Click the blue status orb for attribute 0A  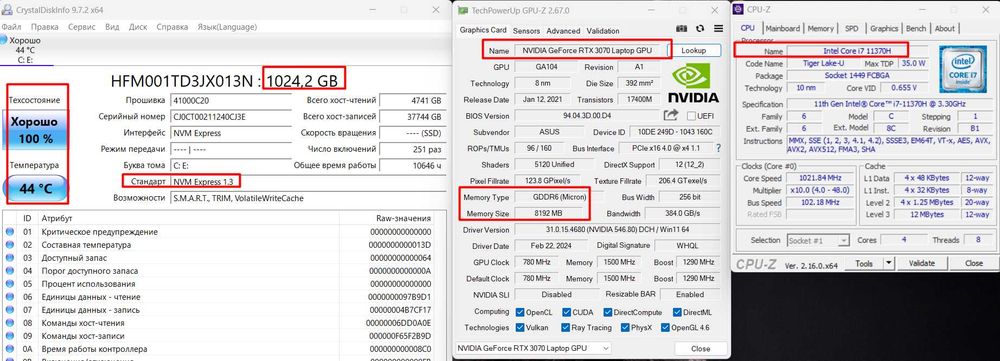pyautogui.click(x=10, y=349)
